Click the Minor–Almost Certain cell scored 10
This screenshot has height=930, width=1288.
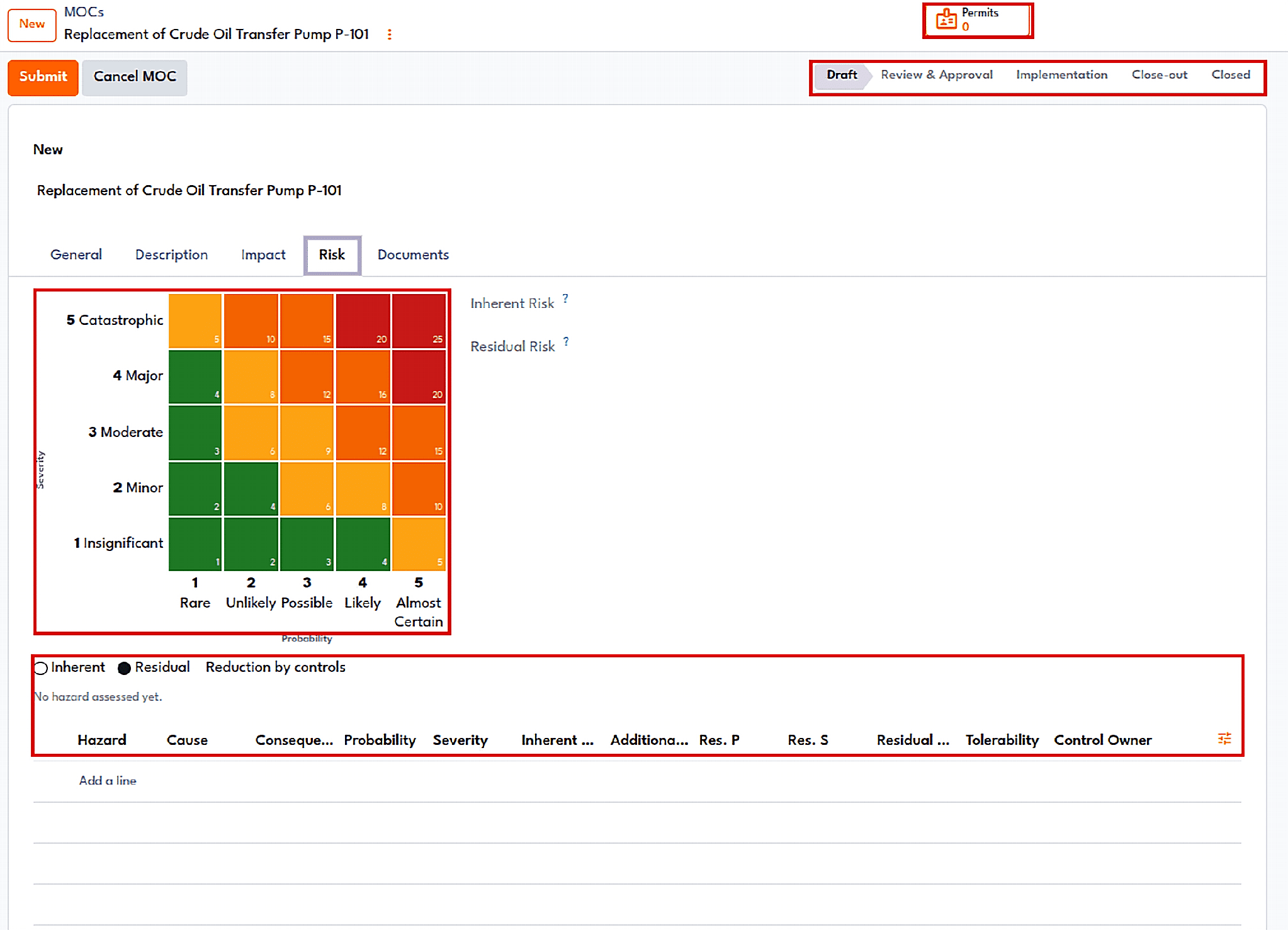point(419,488)
